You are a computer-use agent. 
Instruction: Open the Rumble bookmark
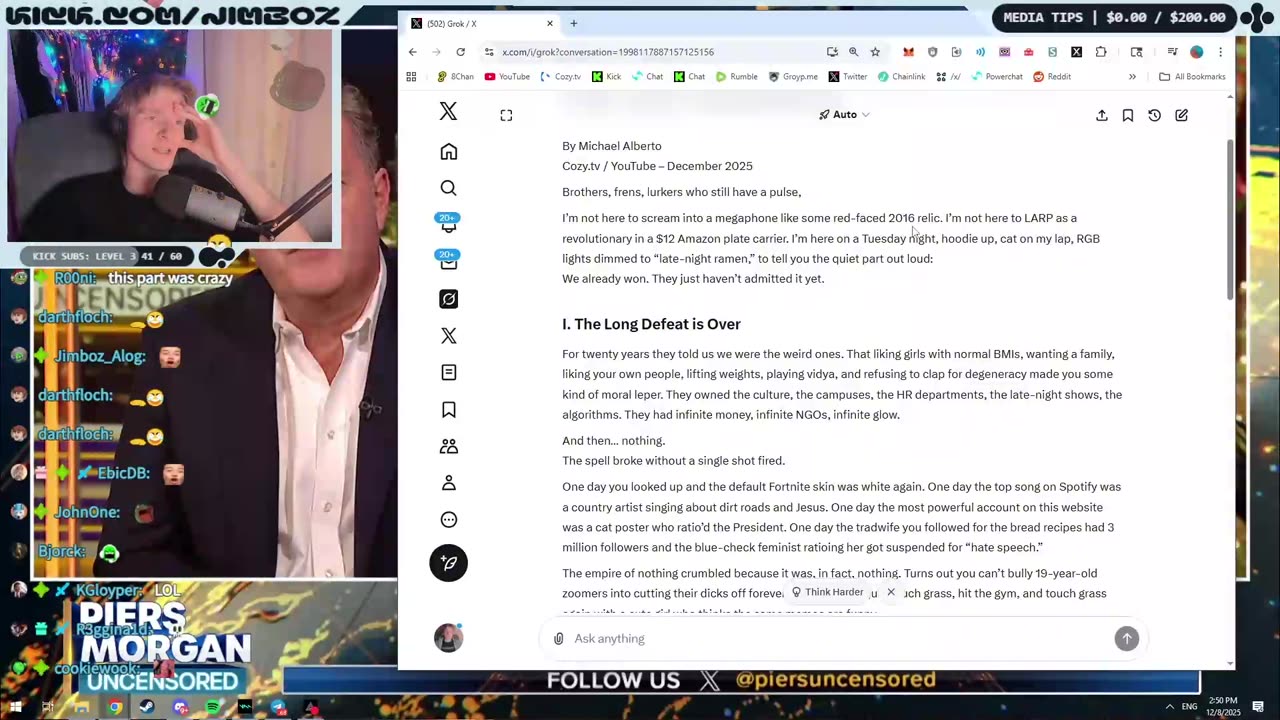pos(736,77)
